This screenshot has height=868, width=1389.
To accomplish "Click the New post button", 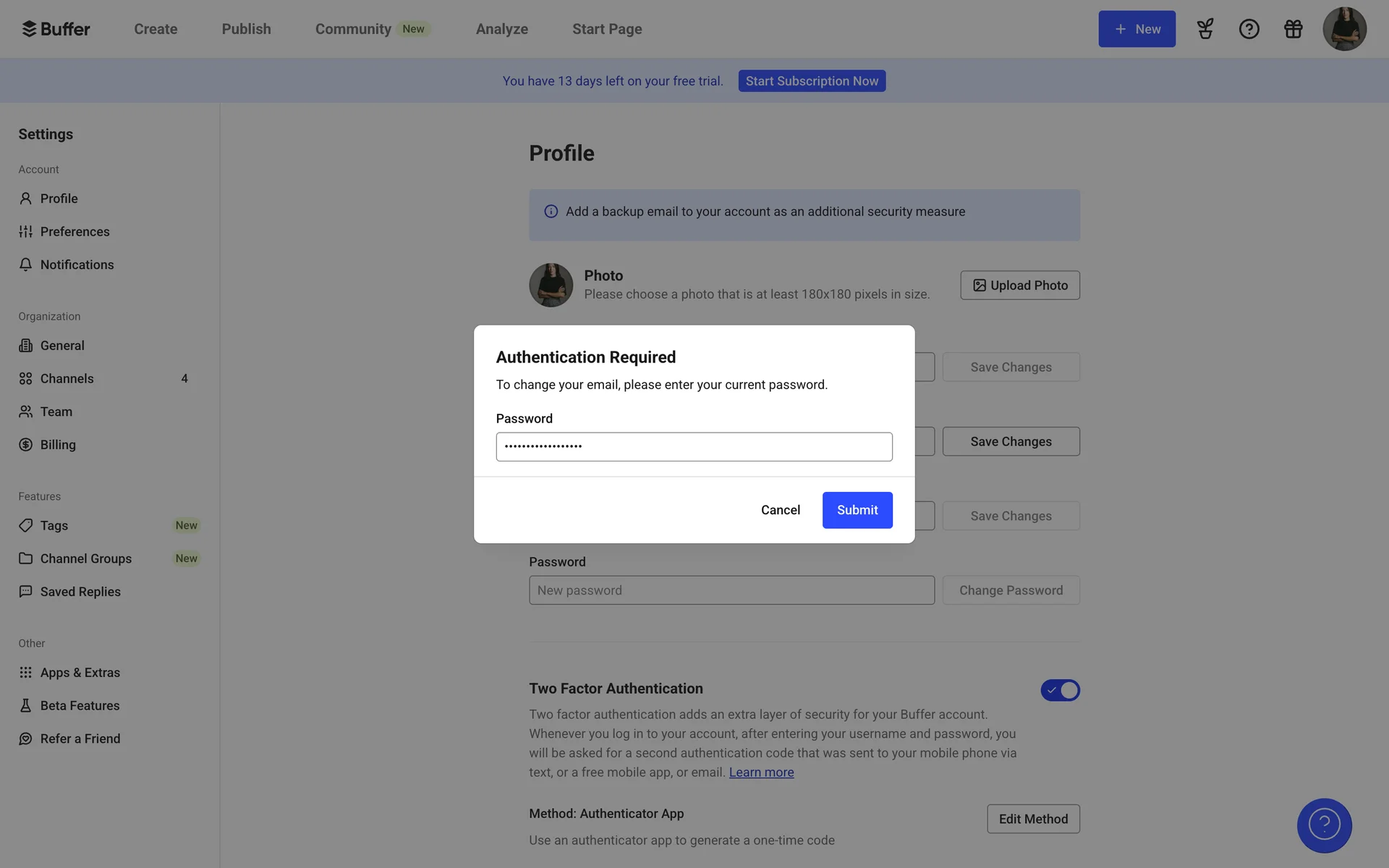I will pos(1137,29).
